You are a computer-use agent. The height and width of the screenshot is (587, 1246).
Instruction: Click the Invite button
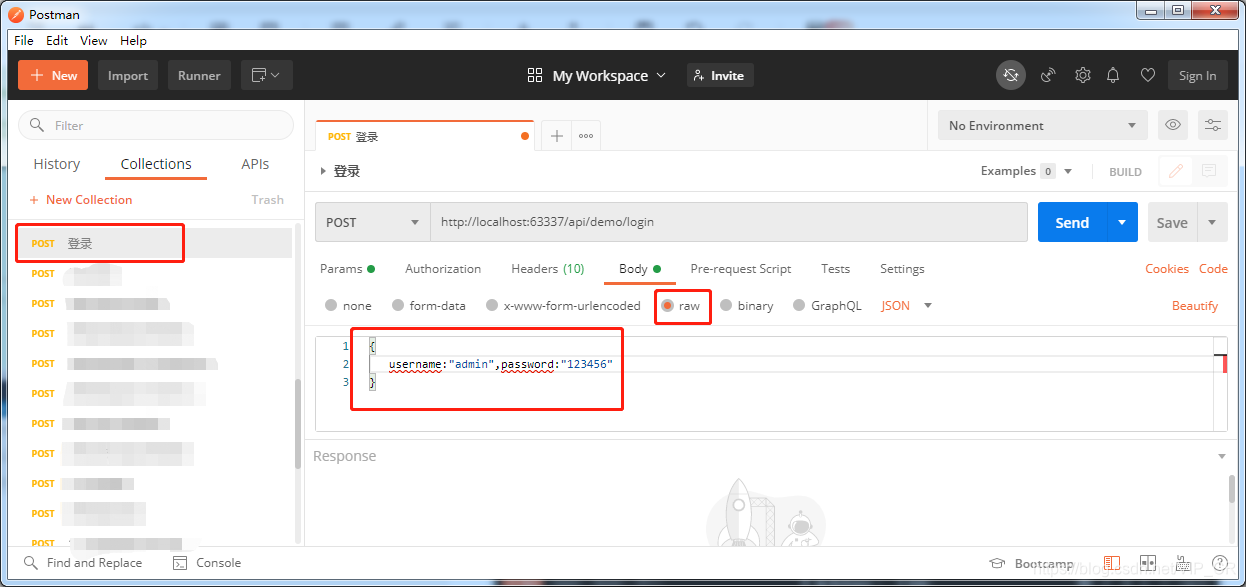click(720, 75)
